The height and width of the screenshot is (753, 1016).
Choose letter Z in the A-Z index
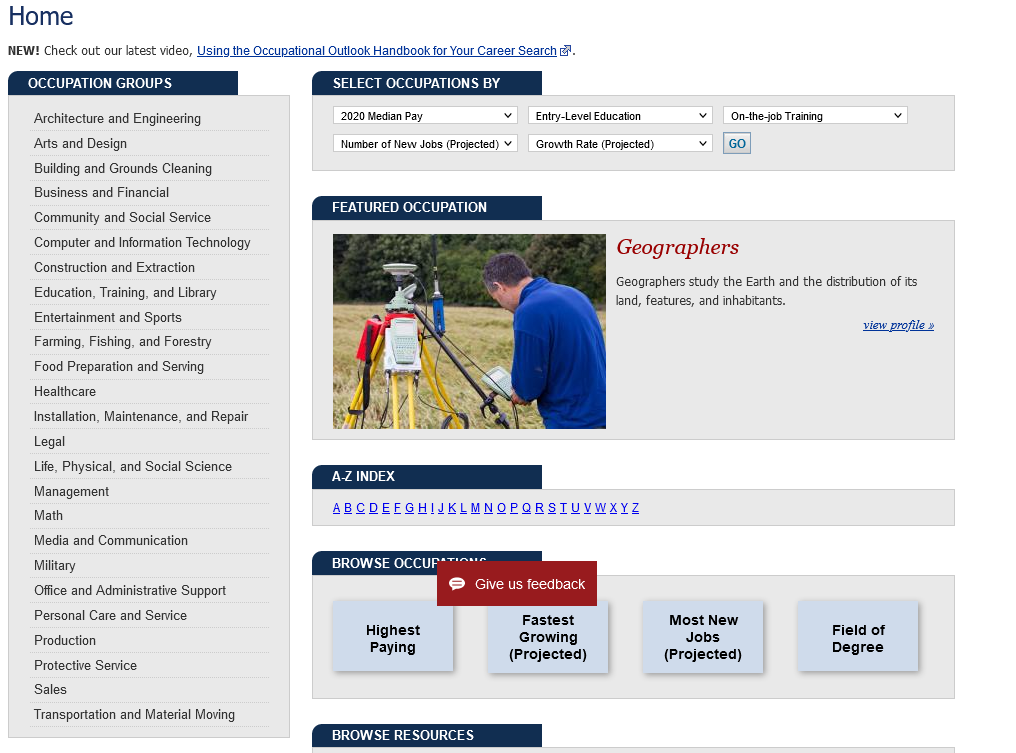pyautogui.click(x=636, y=508)
